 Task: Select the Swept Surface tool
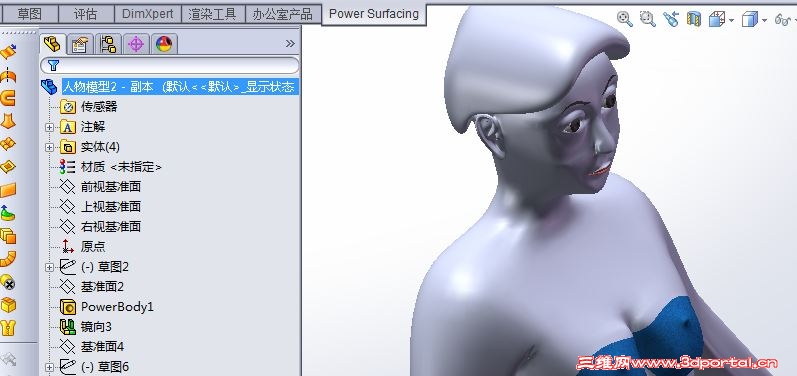8,98
